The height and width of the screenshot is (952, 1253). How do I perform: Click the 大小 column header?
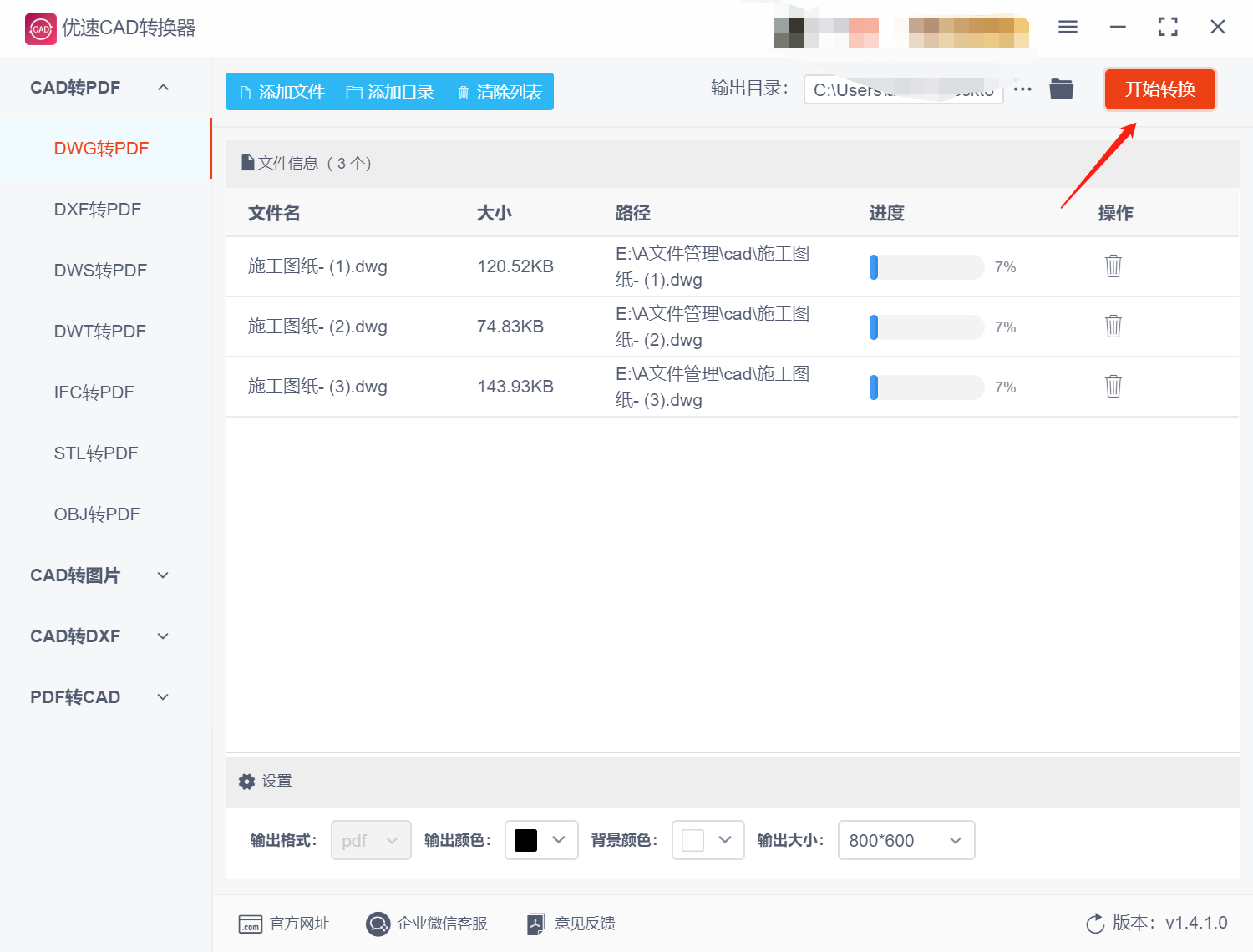(x=494, y=213)
